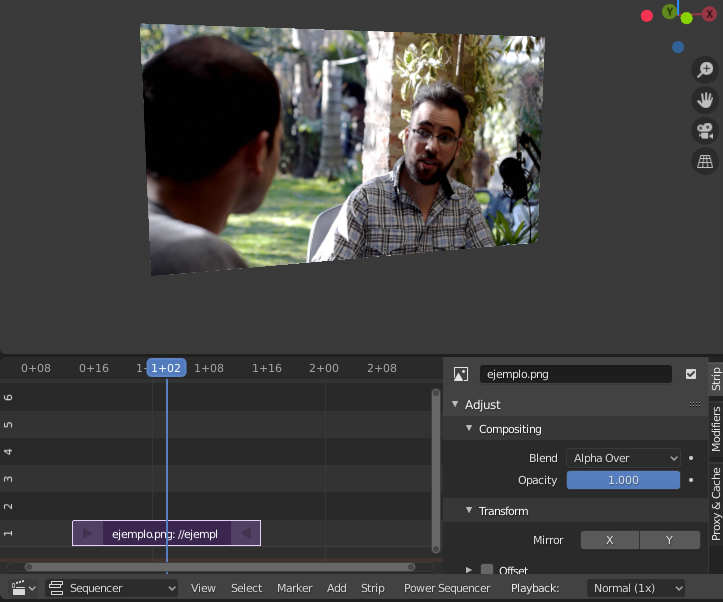
Task: Expand the Offset subpanel
Action: [469, 570]
